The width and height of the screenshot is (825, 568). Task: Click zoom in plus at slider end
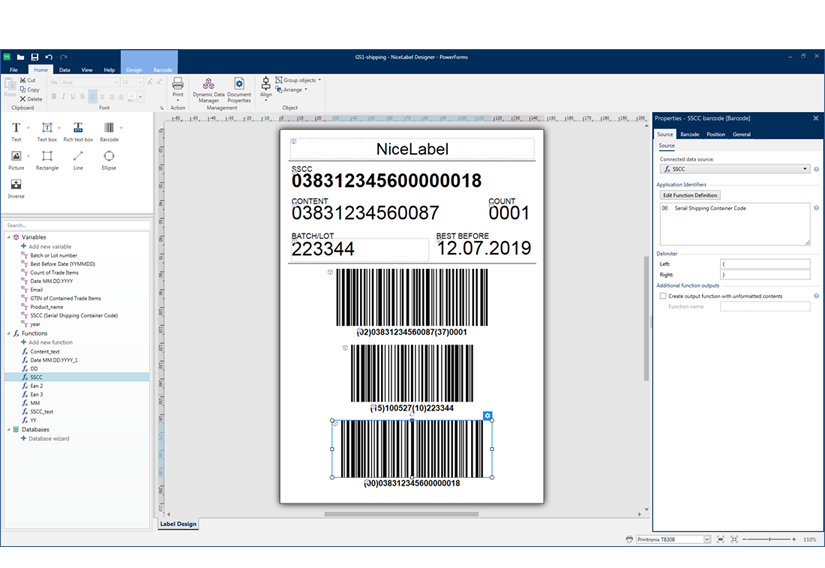794,539
